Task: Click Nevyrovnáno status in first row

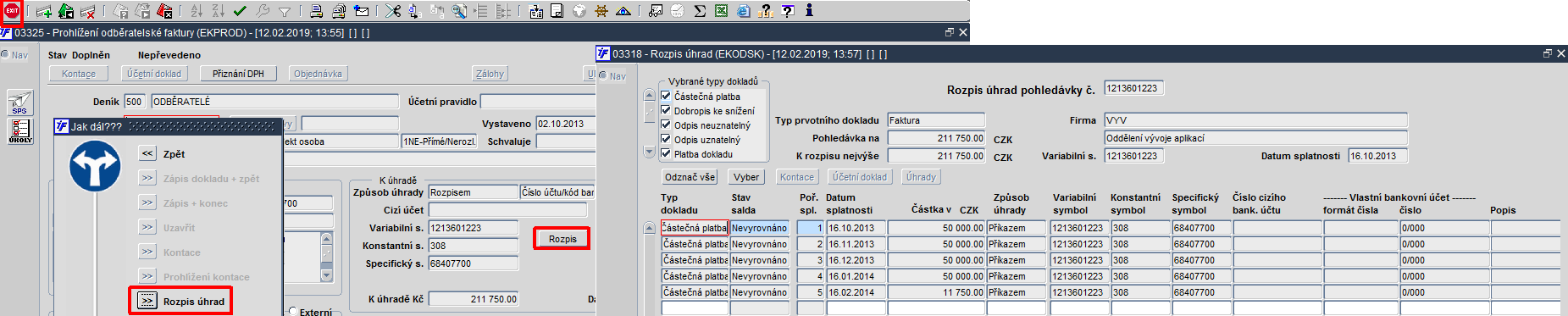Action: click(x=759, y=228)
